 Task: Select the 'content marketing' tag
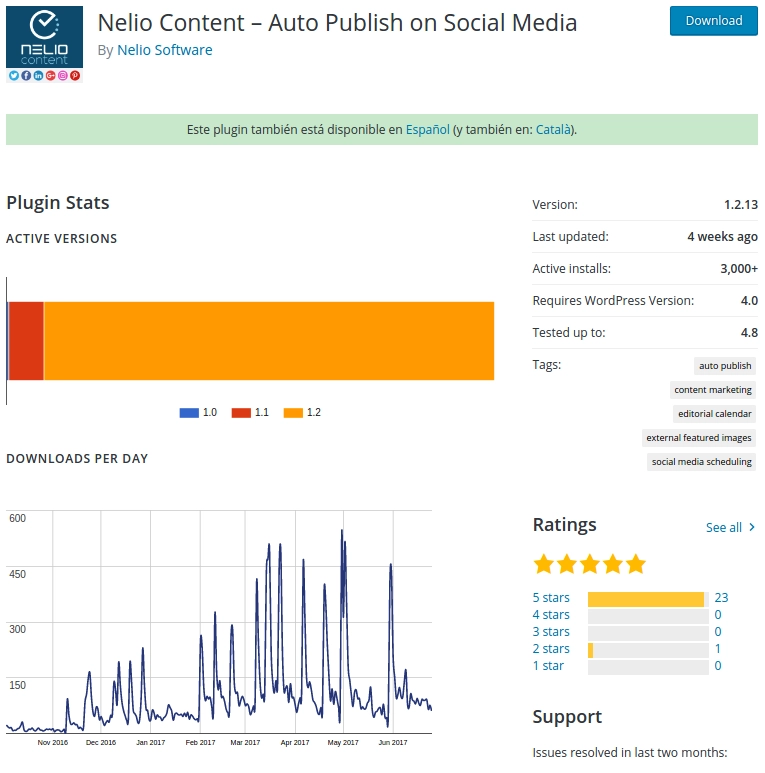coord(713,390)
